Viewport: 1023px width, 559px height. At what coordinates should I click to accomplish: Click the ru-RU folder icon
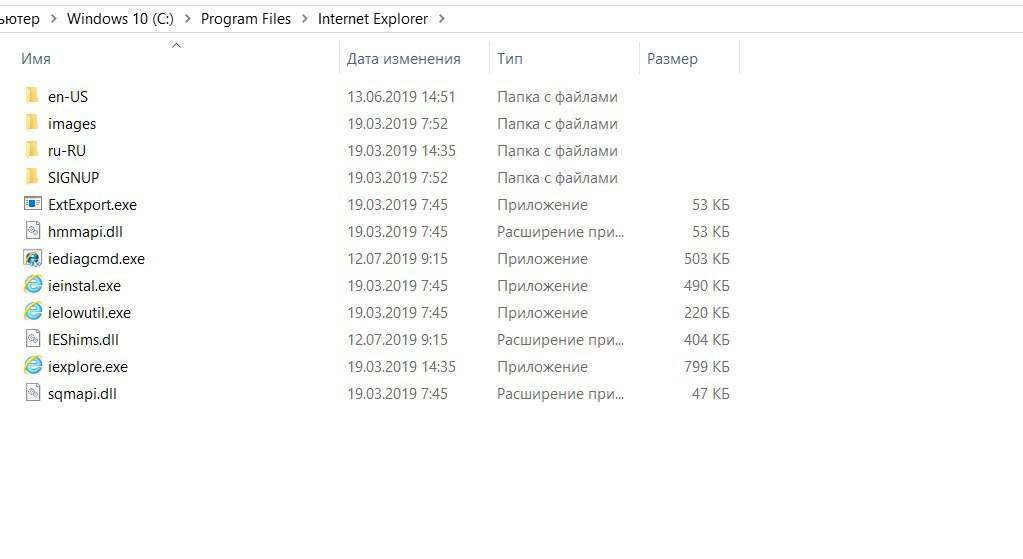[x=32, y=150]
